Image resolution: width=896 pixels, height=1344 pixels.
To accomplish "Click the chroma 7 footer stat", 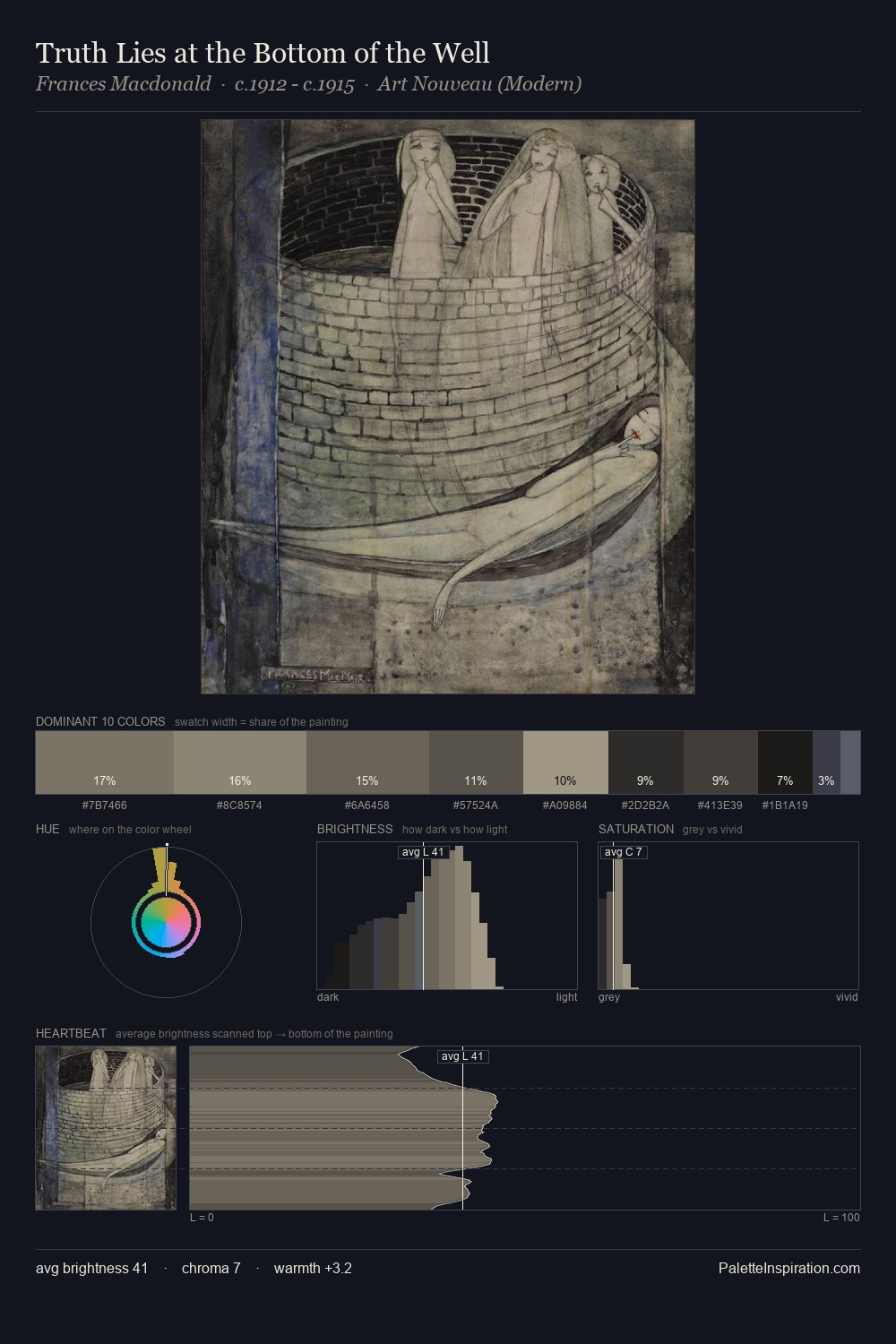I will coord(211,1268).
